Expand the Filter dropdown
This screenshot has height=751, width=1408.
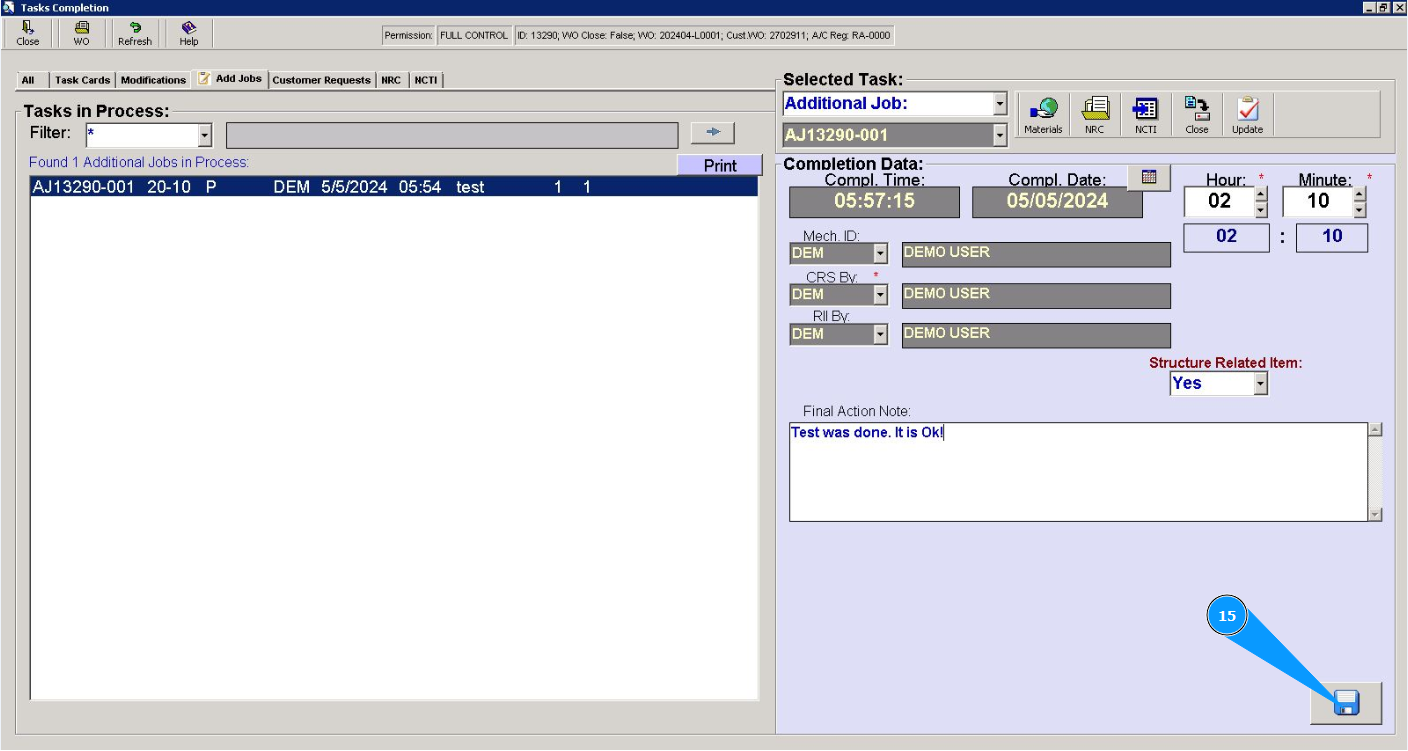(205, 135)
